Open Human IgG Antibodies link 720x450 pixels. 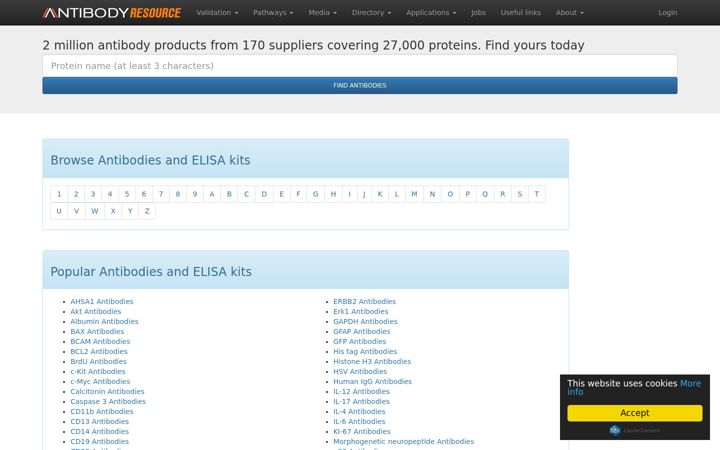(372, 382)
